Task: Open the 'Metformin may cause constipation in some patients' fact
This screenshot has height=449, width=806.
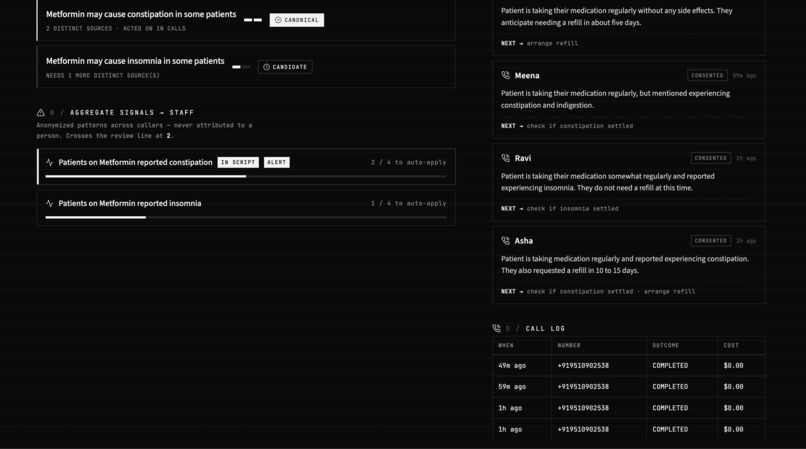Action: click(246, 20)
